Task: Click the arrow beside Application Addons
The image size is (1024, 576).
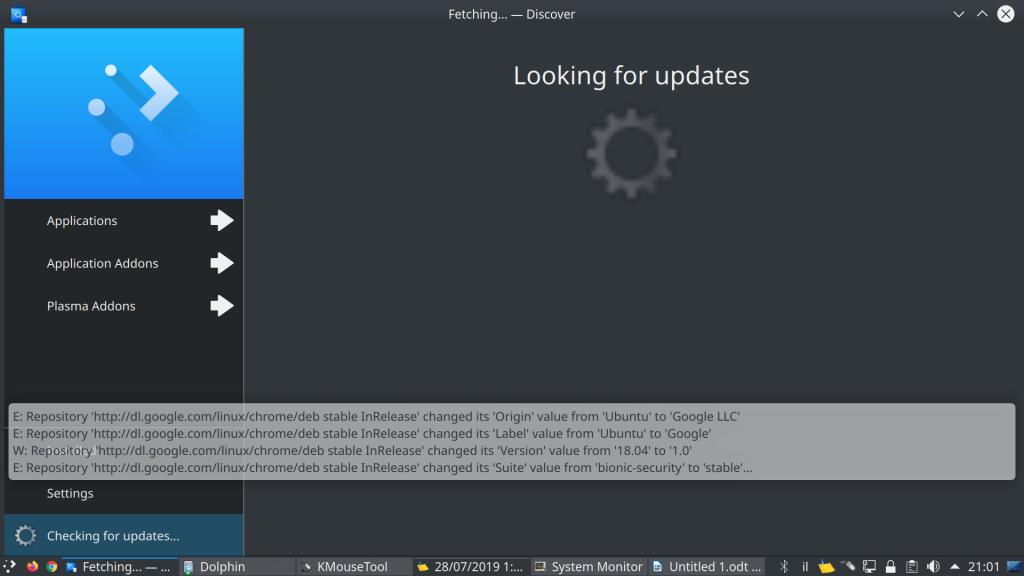Action: tap(221, 264)
